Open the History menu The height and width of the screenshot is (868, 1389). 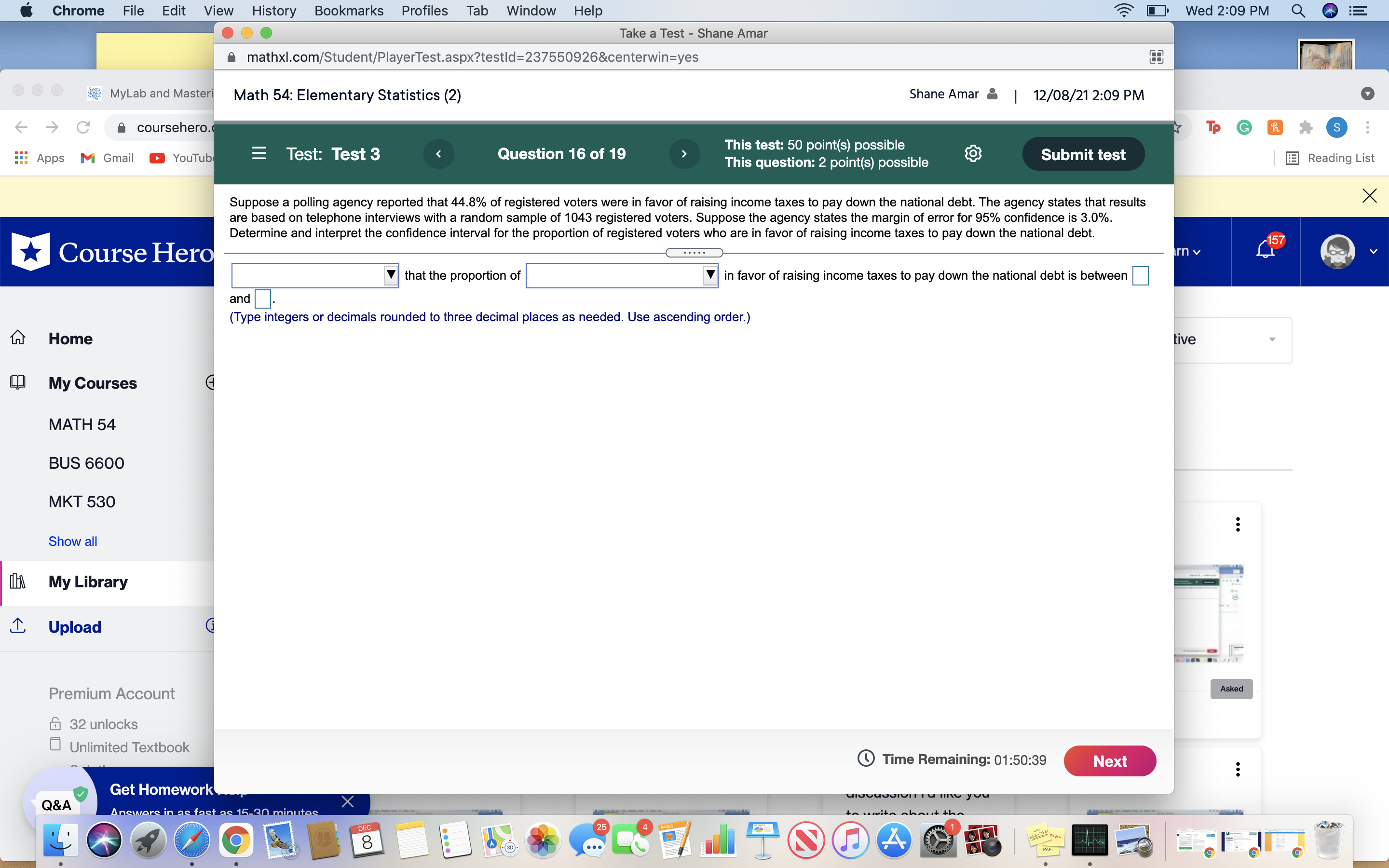[x=274, y=10]
